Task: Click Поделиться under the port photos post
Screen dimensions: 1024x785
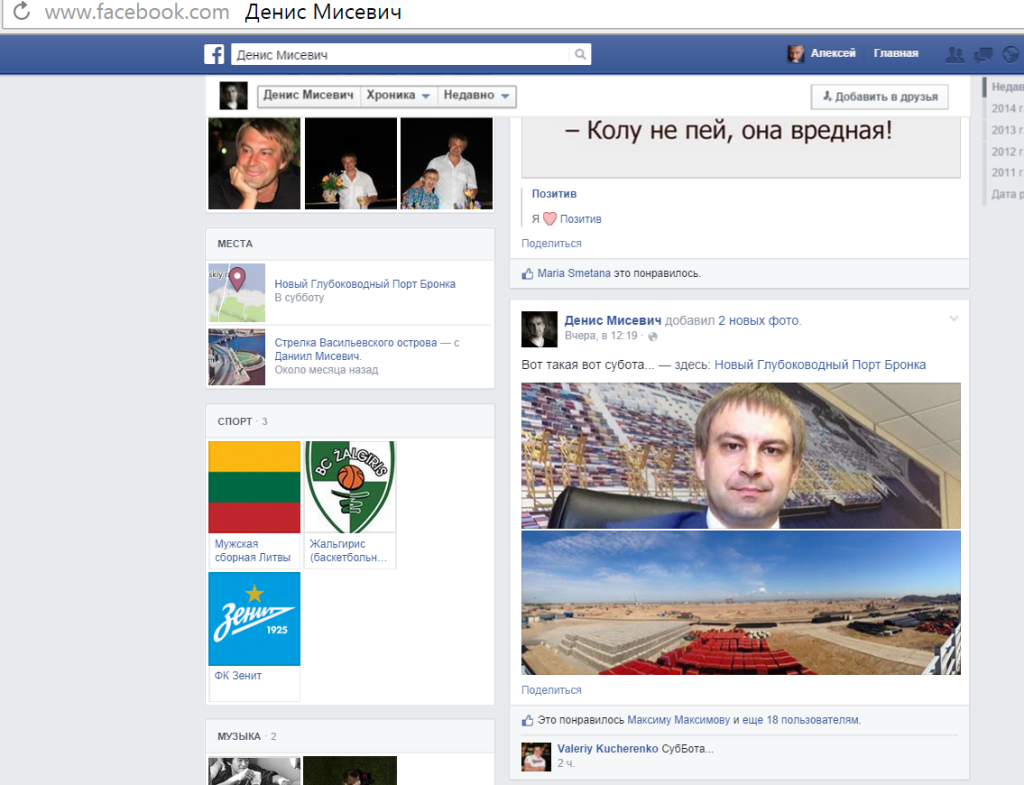Action: point(551,690)
